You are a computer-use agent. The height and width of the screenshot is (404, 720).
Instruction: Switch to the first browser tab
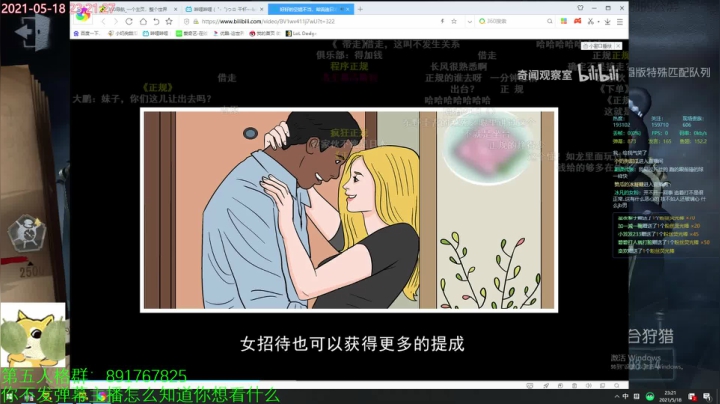[x=138, y=9]
